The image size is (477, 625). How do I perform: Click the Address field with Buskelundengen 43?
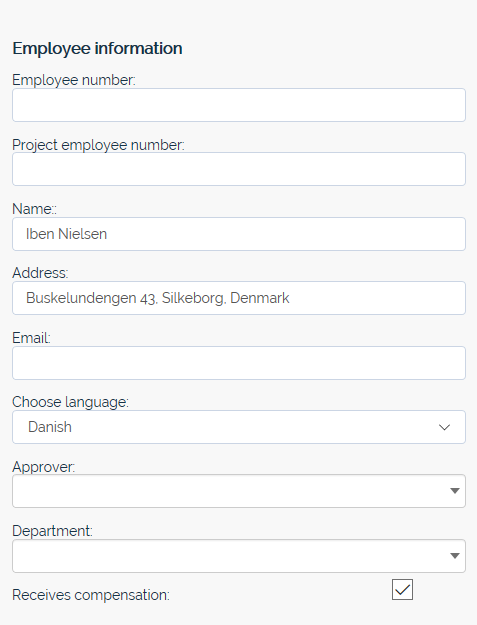point(239,298)
